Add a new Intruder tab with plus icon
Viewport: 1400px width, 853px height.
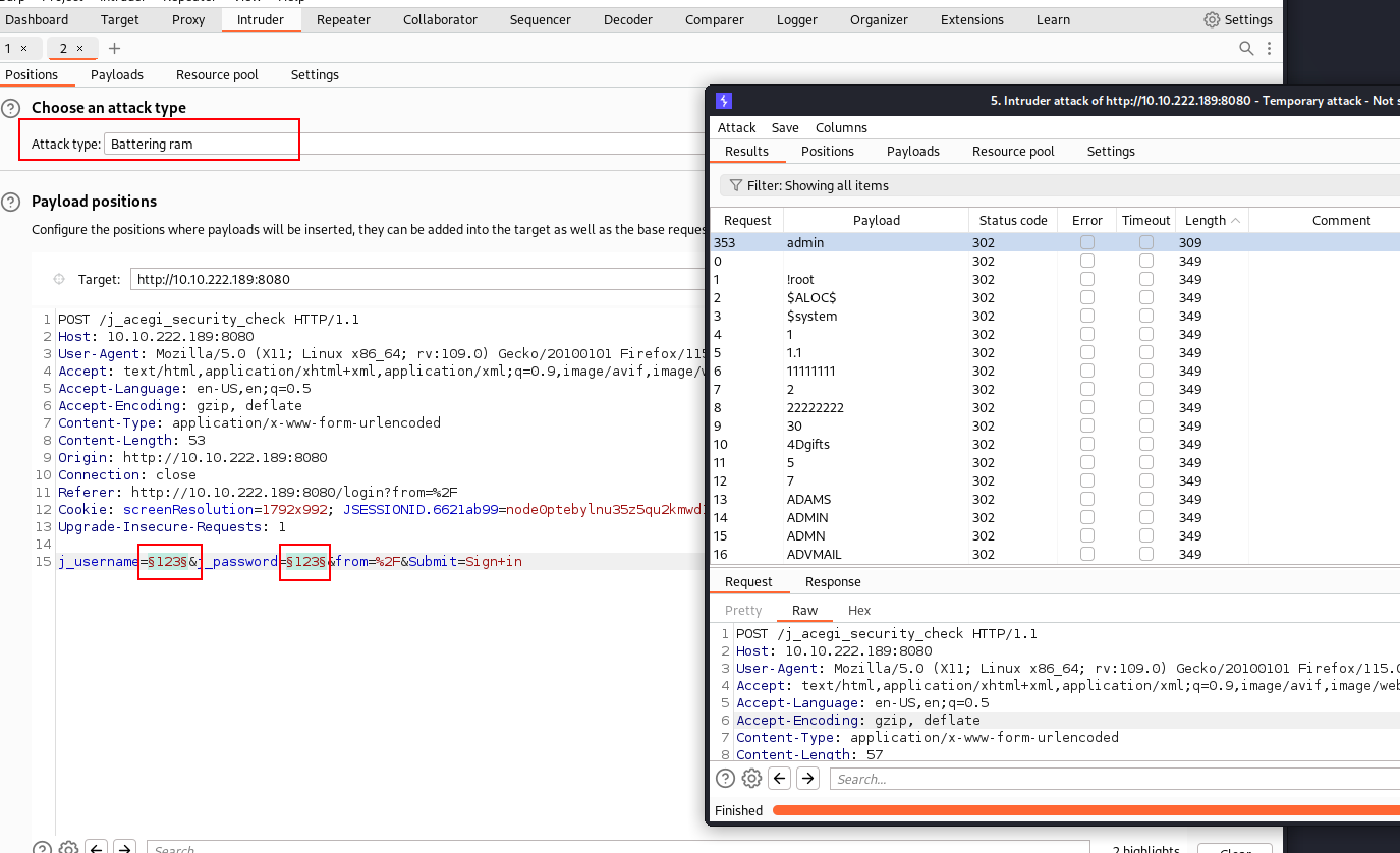pos(114,48)
